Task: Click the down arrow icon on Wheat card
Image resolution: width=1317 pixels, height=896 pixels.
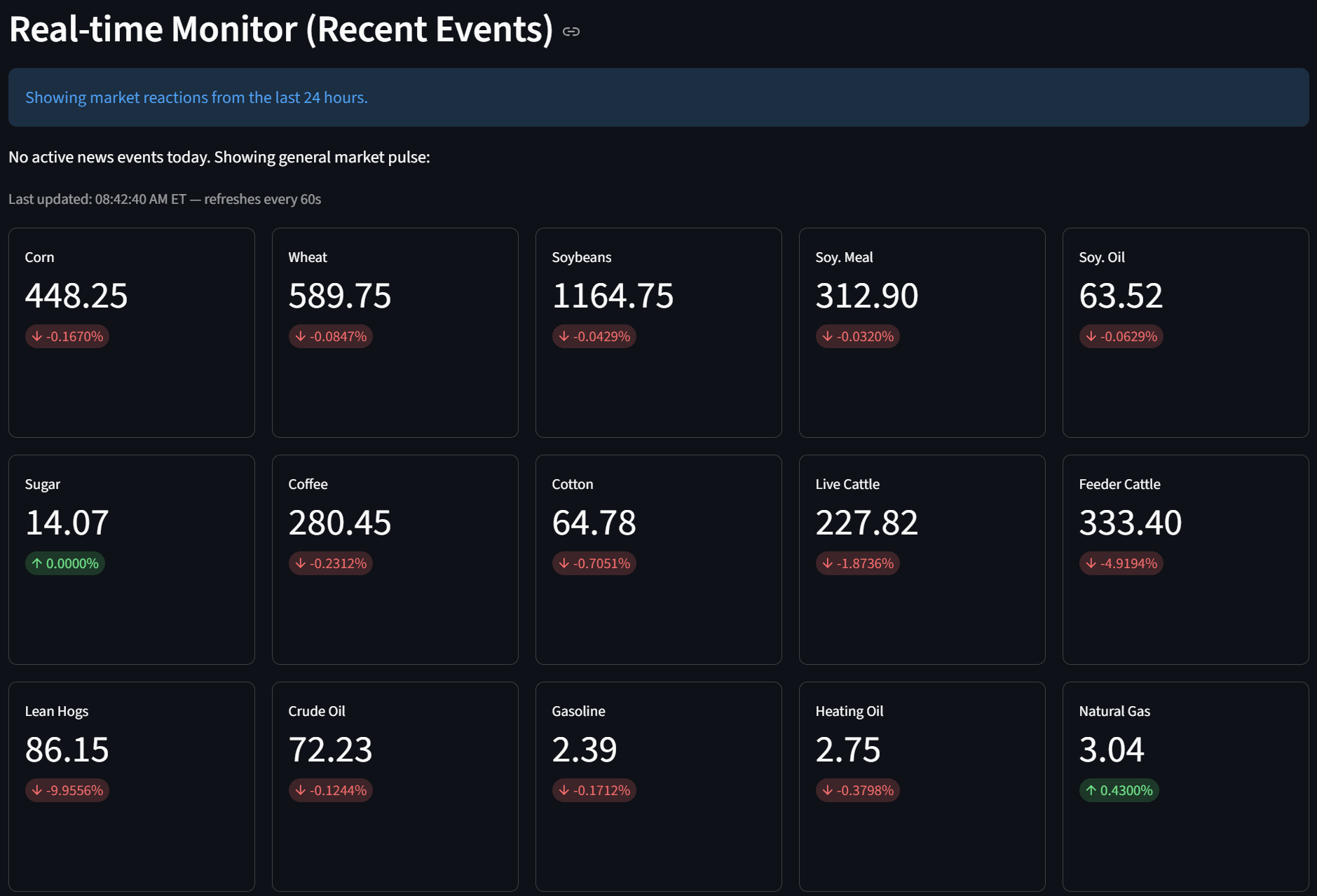Action: 300,336
